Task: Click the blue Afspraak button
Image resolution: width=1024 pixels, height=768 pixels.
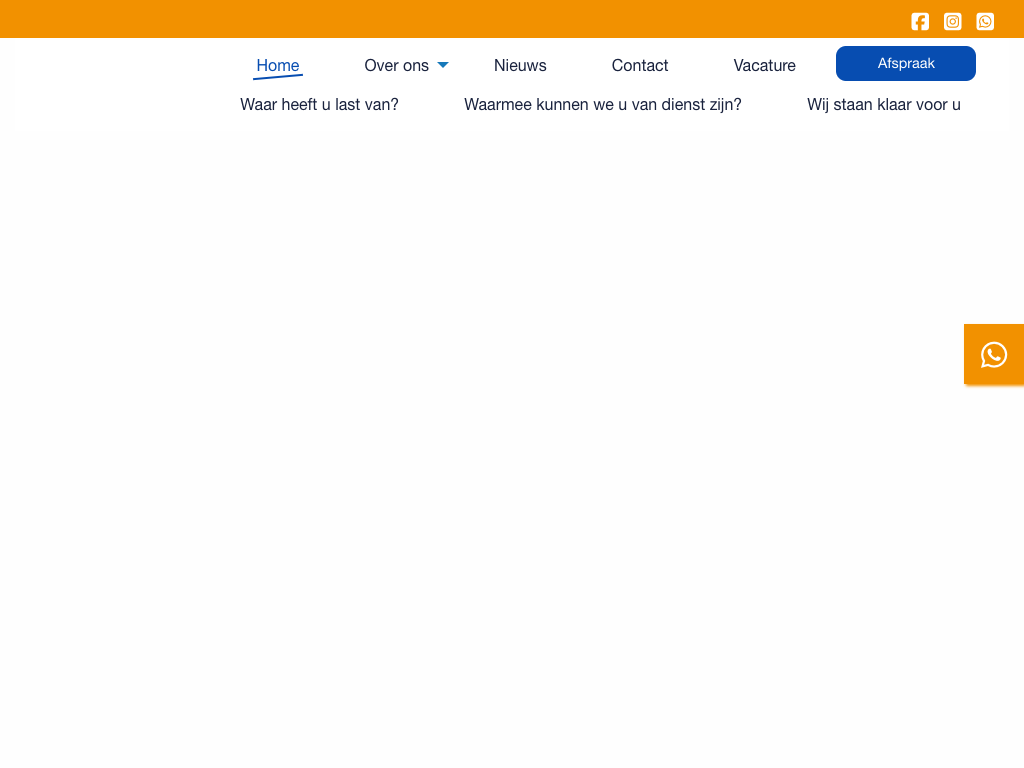Action: click(x=906, y=63)
